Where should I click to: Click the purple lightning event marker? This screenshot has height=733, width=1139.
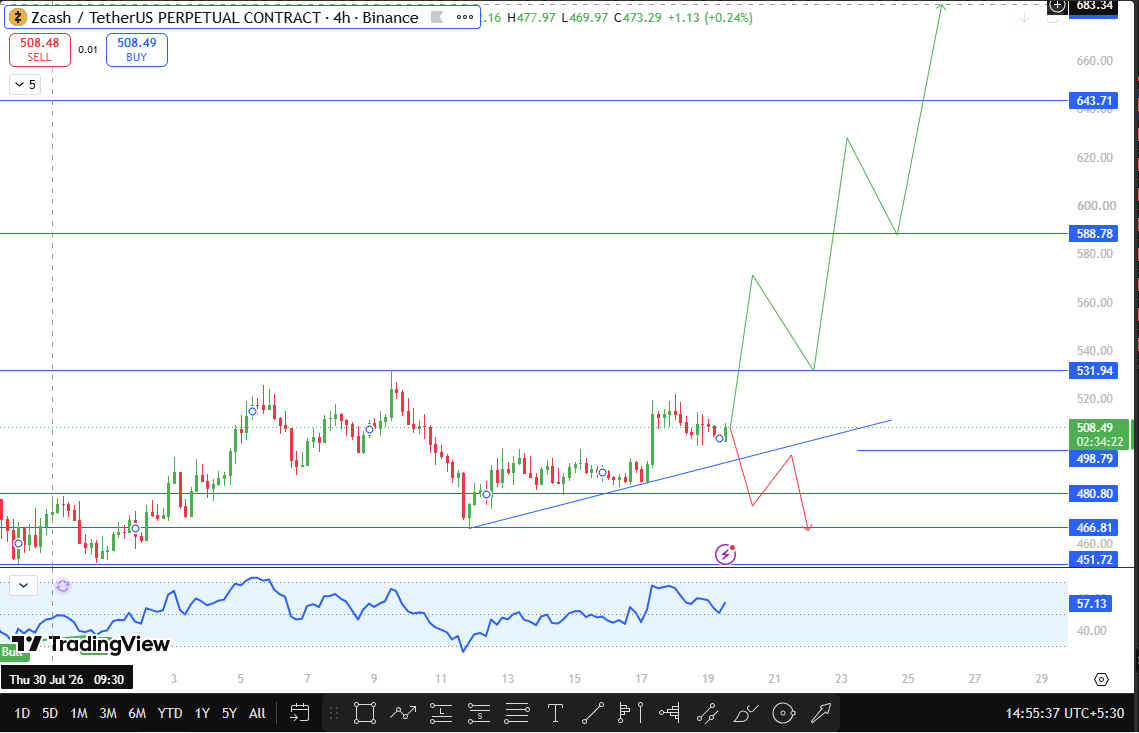(x=725, y=554)
